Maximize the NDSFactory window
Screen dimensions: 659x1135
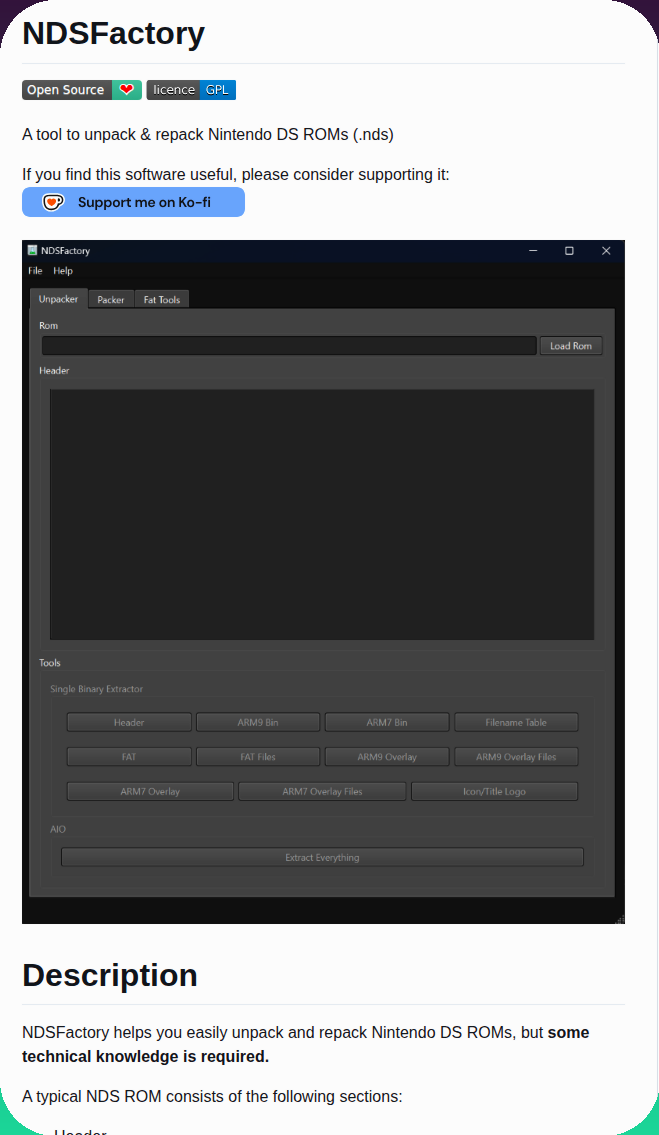pyautogui.click(x=569, y=250)
